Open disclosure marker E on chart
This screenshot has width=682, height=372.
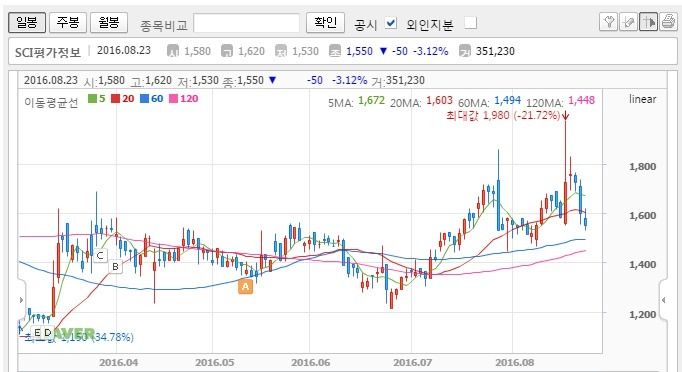(x=37, y=332)
